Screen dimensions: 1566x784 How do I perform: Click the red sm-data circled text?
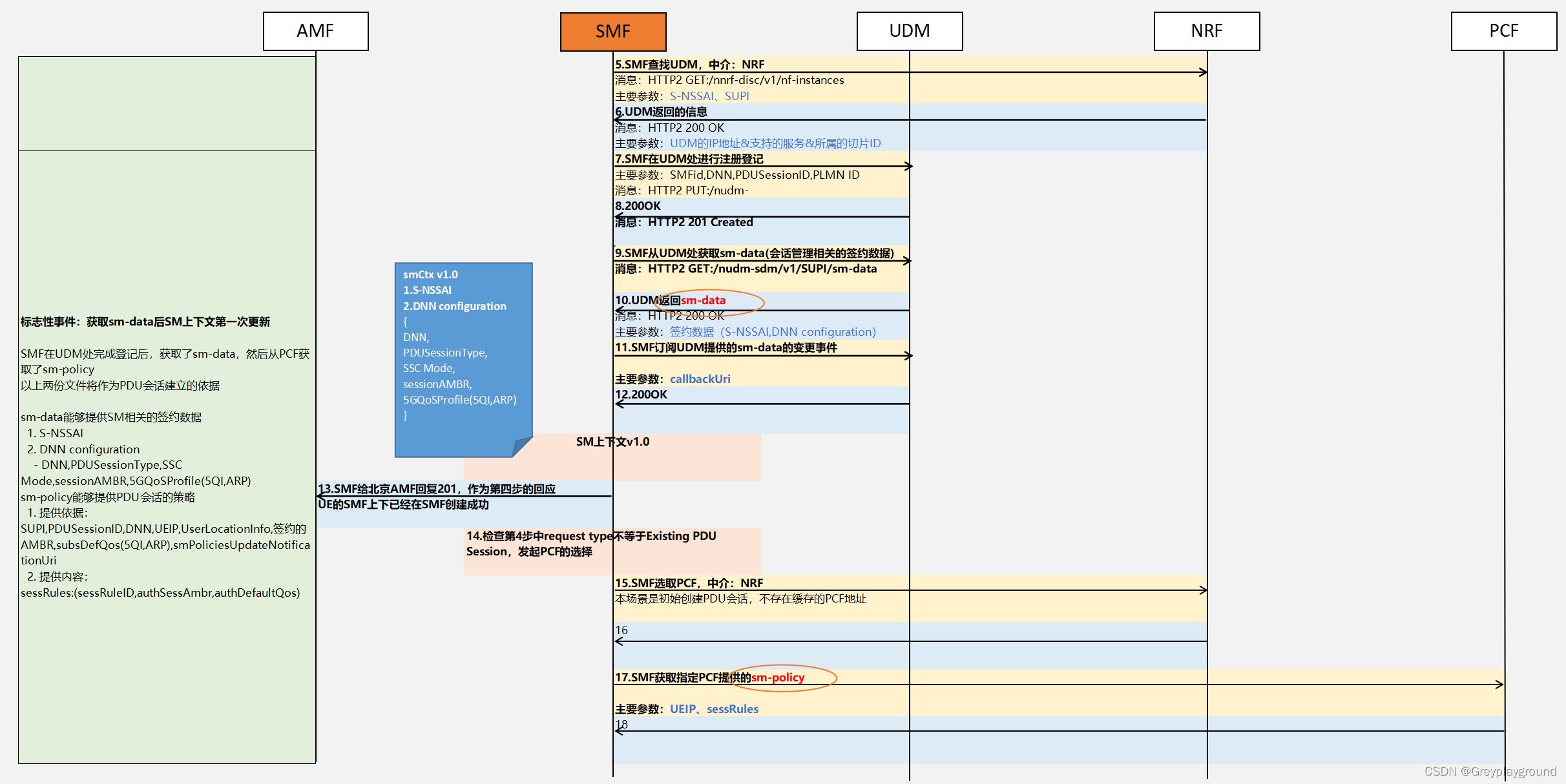tap(703, 300)
